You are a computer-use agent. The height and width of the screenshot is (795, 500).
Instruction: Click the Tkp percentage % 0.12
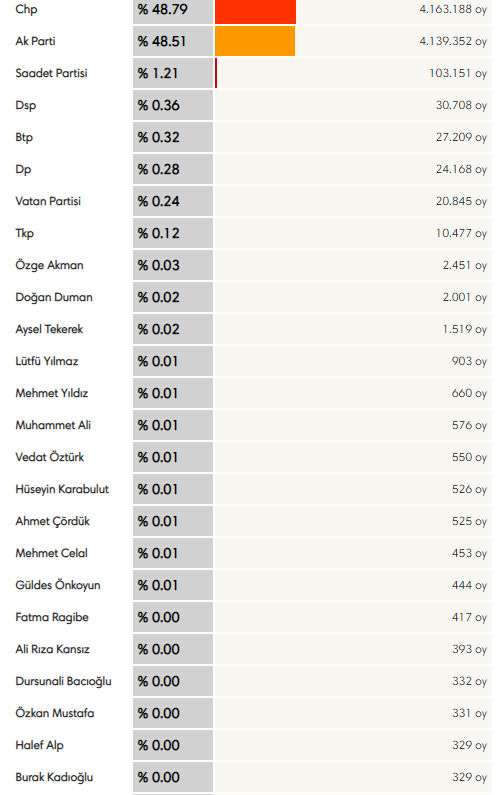[x=173, y=233]
